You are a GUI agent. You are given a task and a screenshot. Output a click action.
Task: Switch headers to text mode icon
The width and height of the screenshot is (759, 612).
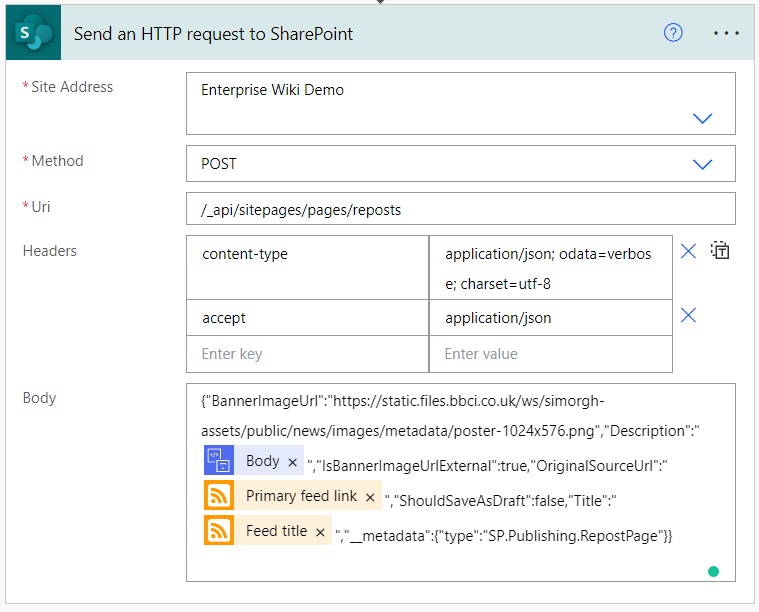720,250
